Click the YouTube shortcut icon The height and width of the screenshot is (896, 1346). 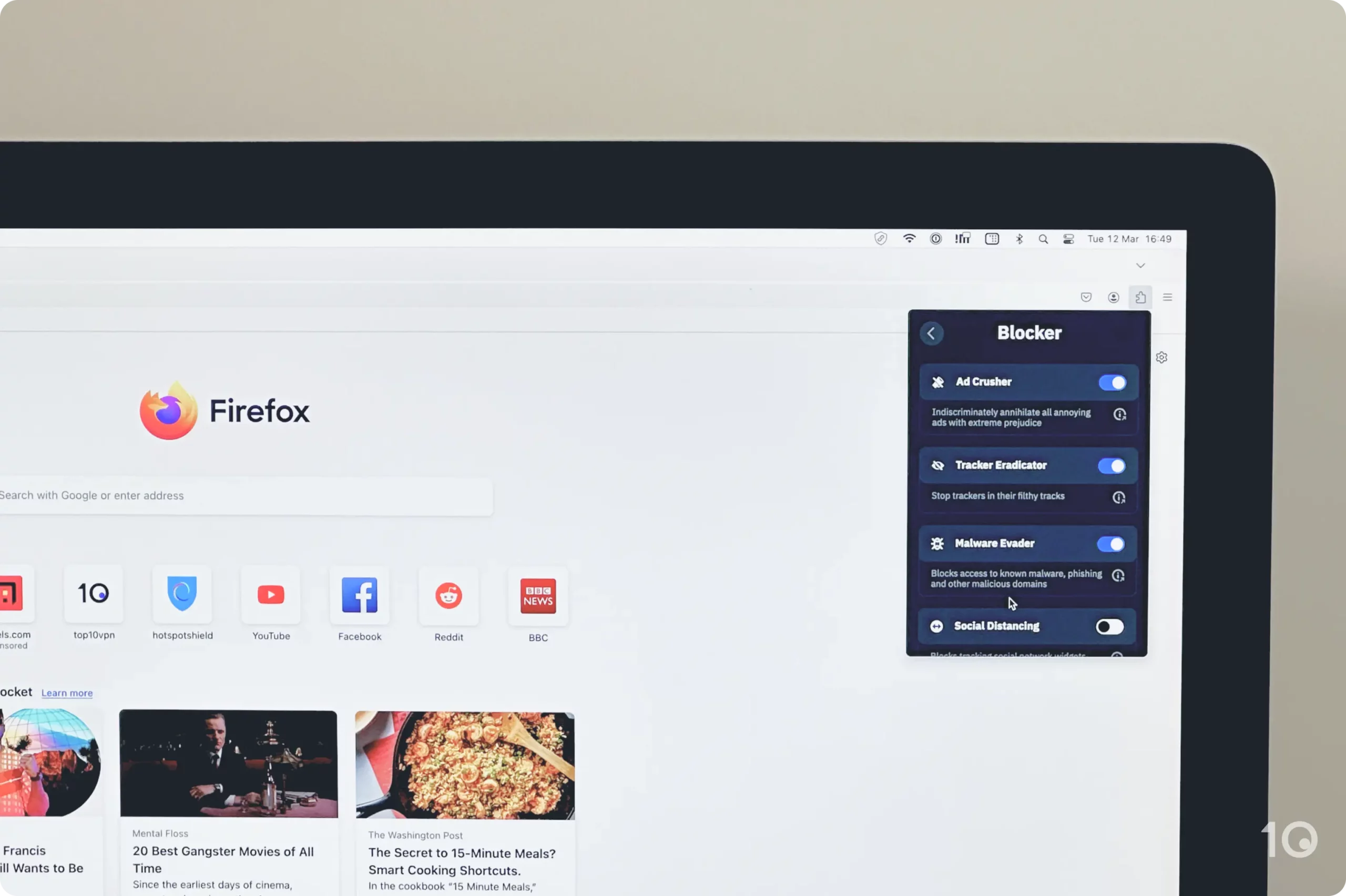pos(271,594)
